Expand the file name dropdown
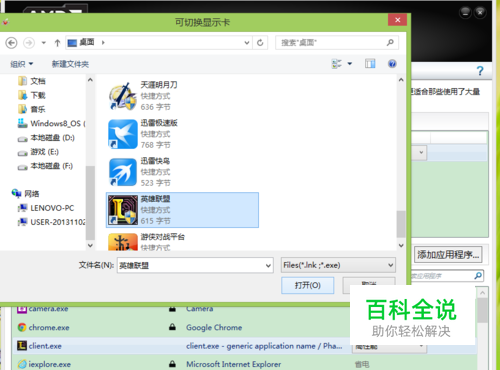Image resolution: width=500 pixels, height=370 pixels. [268, 266]
